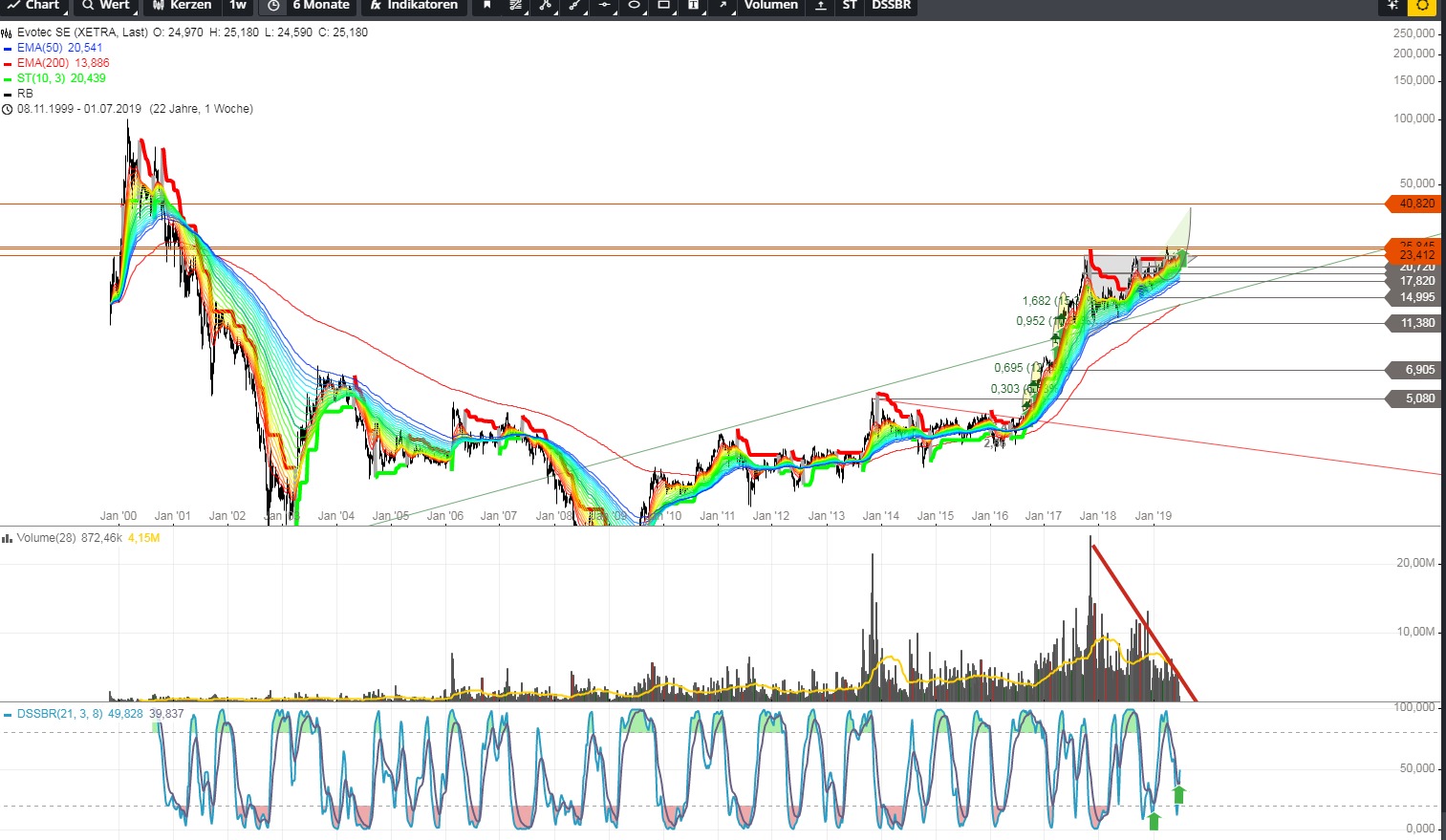Toggle the DSSBR indicator button

(x=891, y=6)
